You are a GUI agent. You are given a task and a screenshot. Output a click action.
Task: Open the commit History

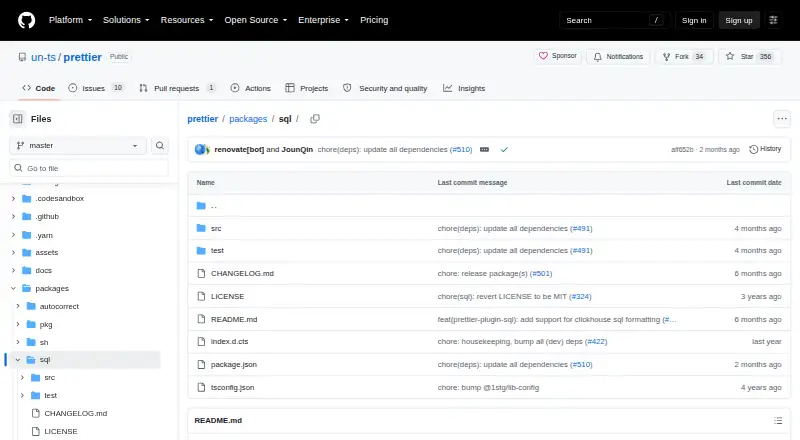765,149
